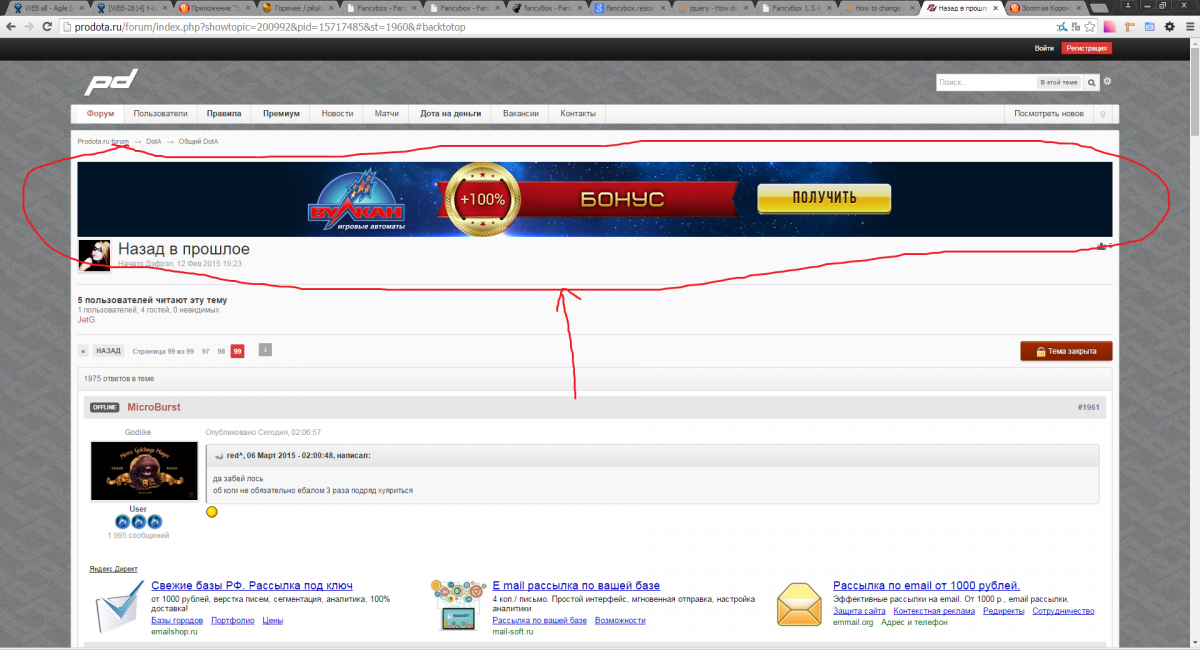Click the first-page double arrow button

(x=83, y=351)
